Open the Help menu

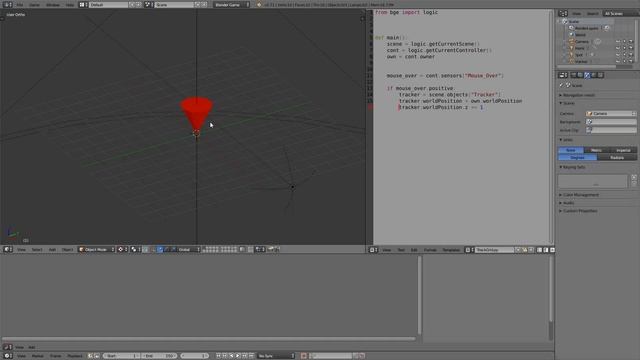[70, 4]
